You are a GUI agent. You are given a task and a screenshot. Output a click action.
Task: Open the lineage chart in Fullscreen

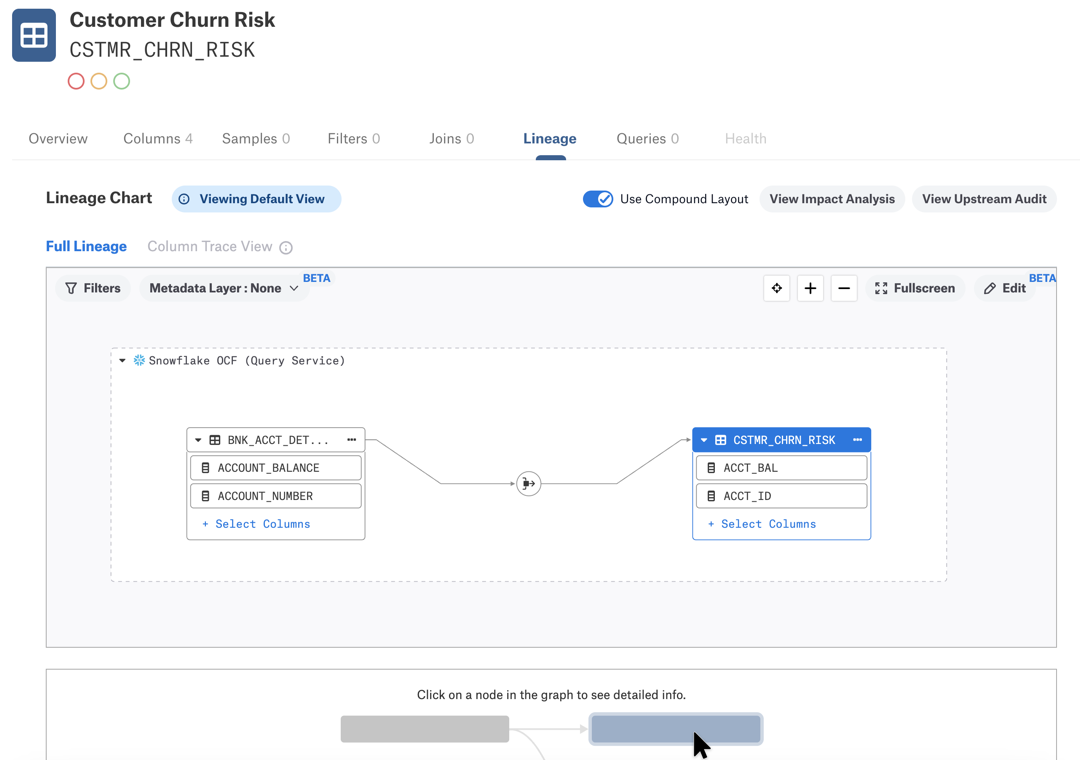click(915, 288)
